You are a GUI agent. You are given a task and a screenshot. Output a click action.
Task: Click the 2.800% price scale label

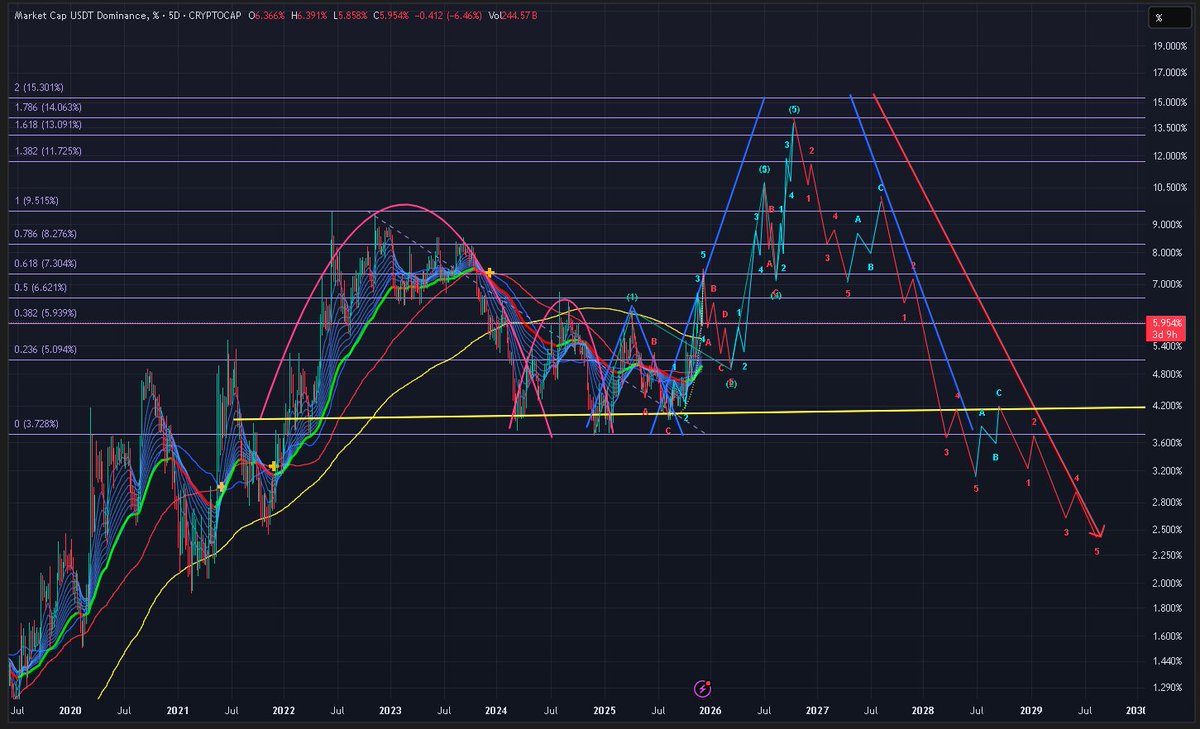pos(1167,502)
